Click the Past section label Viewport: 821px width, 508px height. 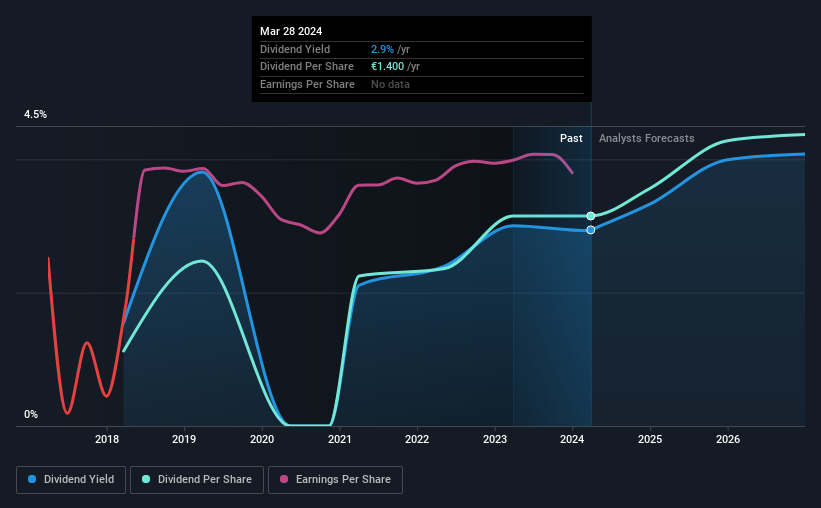point(571,138)
